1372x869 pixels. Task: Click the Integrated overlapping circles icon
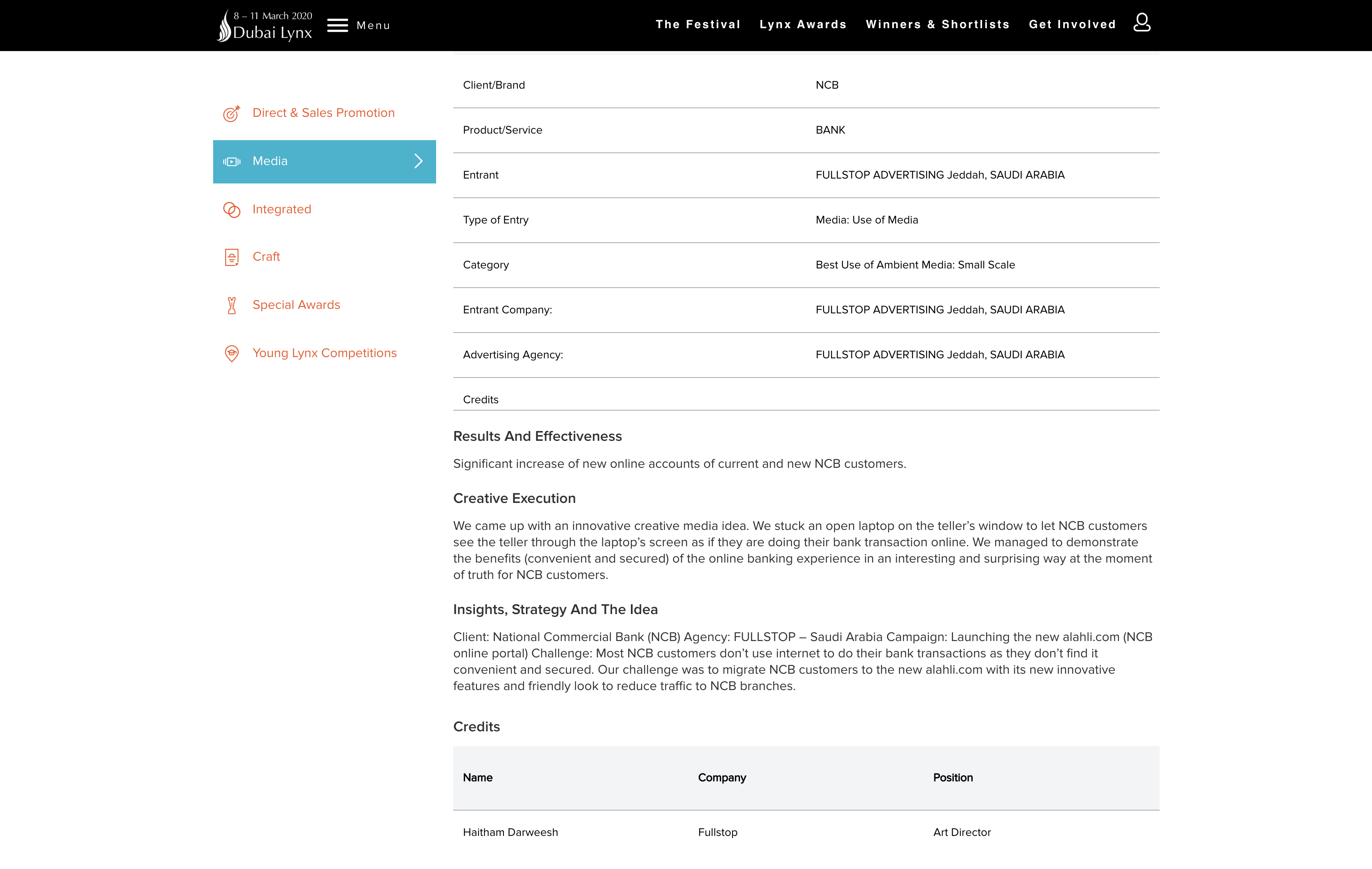[x=232, y=210]
